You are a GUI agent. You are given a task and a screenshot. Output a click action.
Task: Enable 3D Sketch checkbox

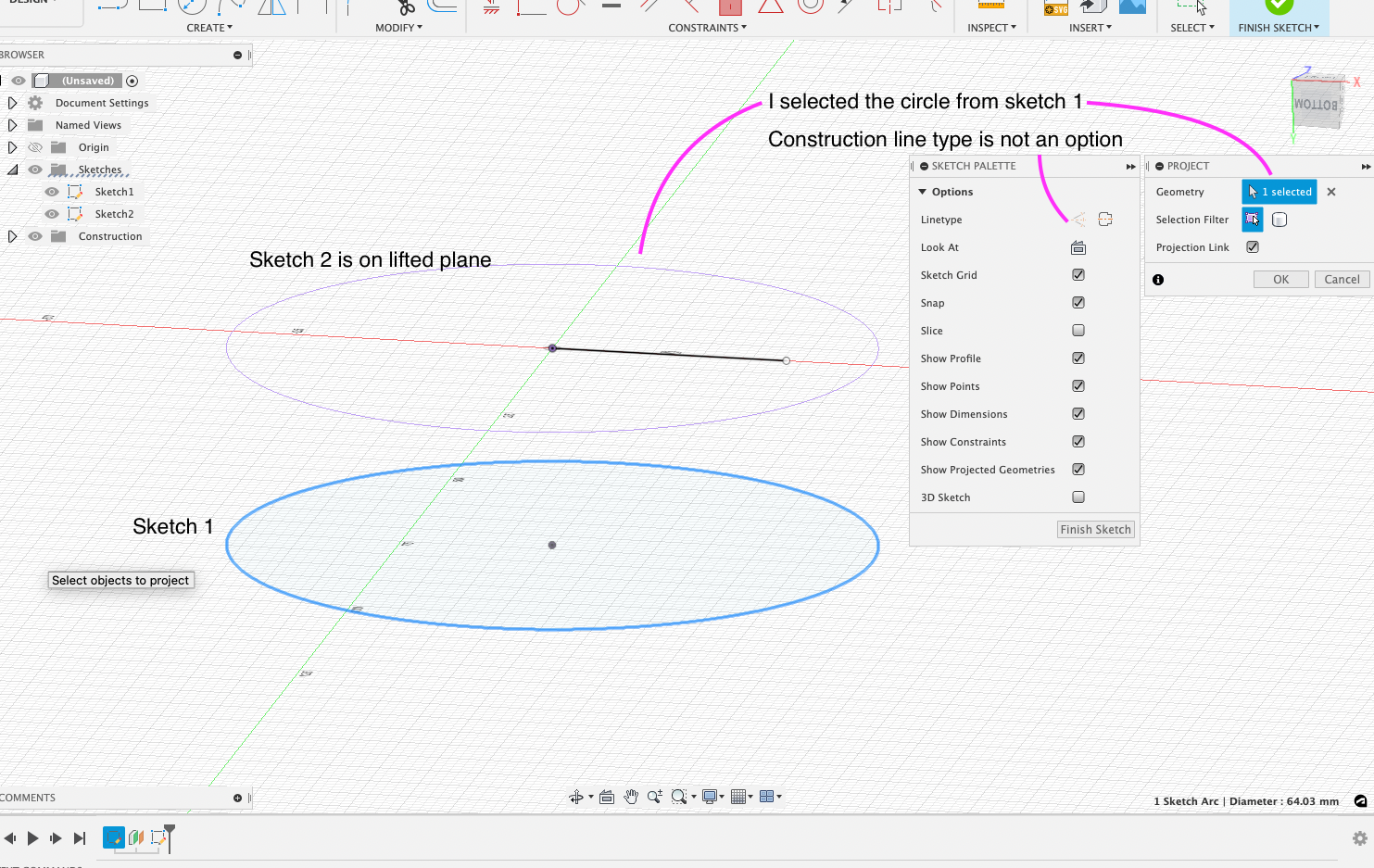[x=1078, y=497]
